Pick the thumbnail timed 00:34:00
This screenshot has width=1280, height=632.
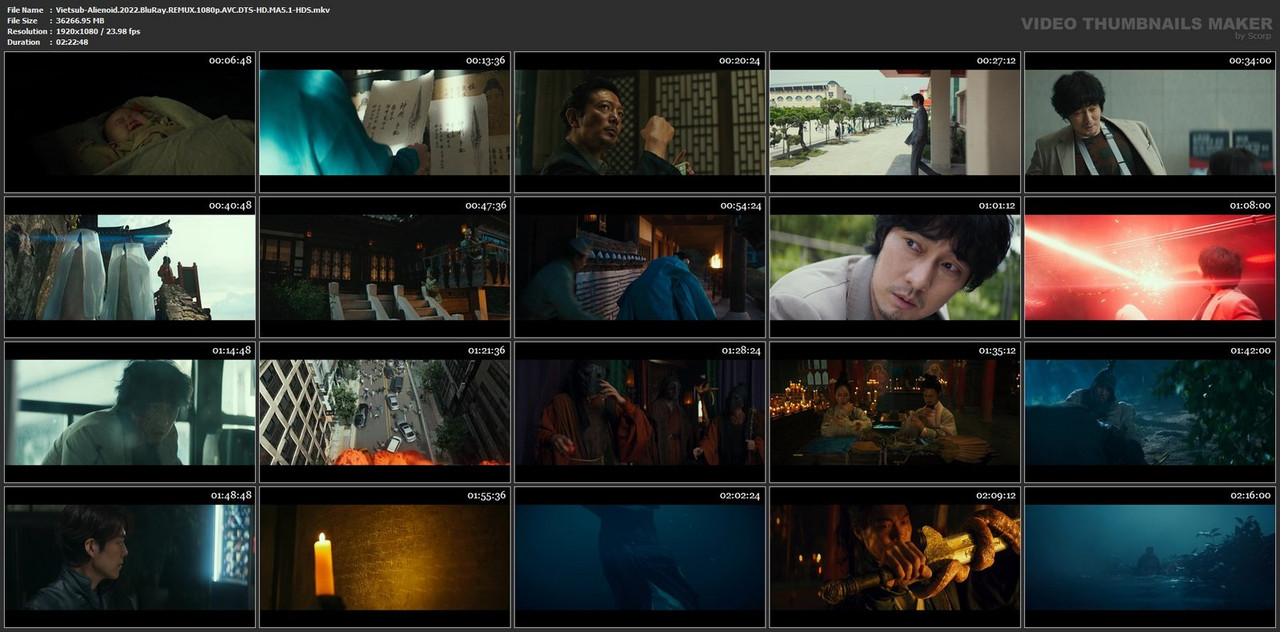pyautogui.click(x=1150, y=122)
